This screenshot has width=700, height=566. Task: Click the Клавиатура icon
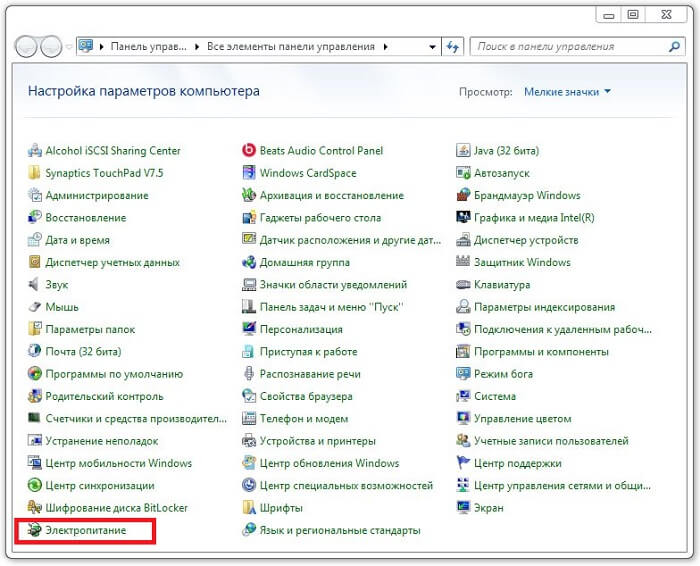tap(463, 284)
